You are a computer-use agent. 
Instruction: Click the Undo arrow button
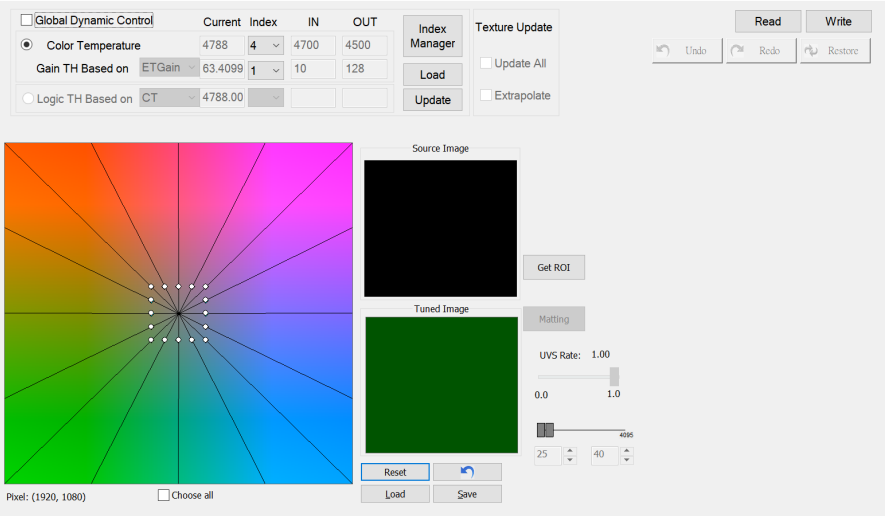tap(687, 50)
